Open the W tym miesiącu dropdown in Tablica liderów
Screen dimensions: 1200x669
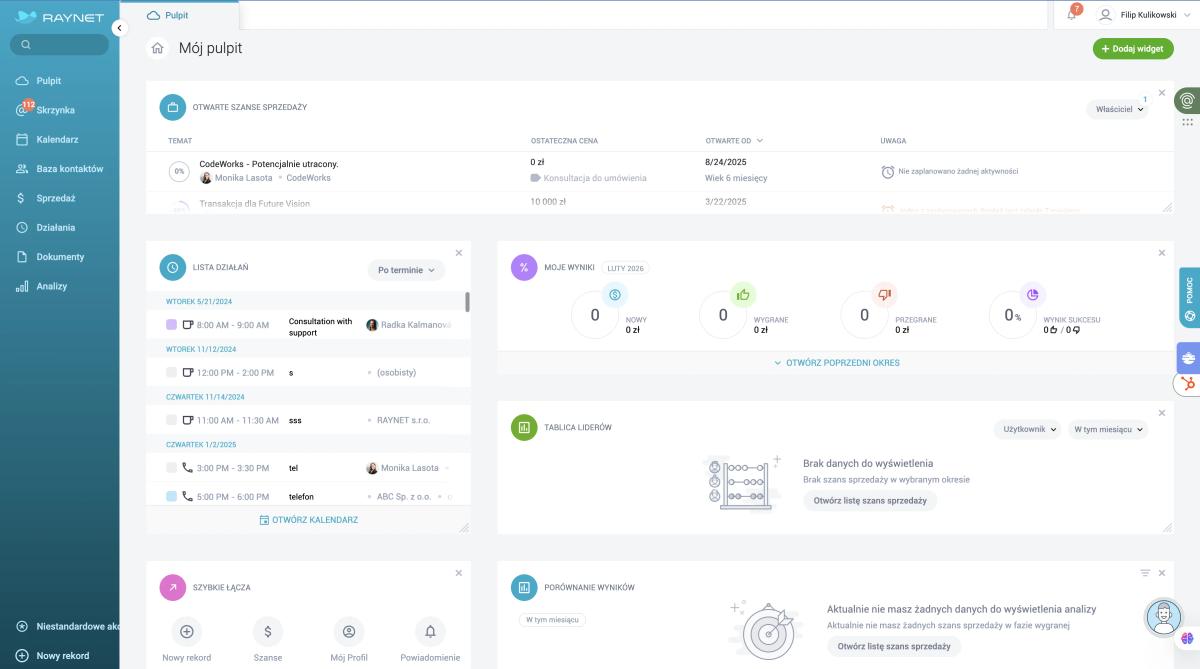pos(1108,429)
